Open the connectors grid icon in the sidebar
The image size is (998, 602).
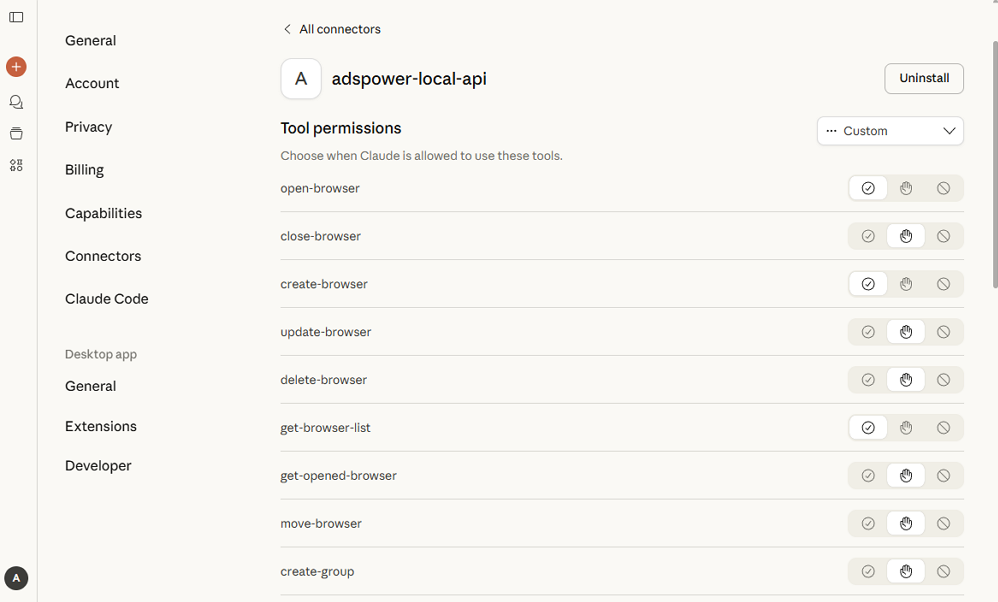coord(16,165)
